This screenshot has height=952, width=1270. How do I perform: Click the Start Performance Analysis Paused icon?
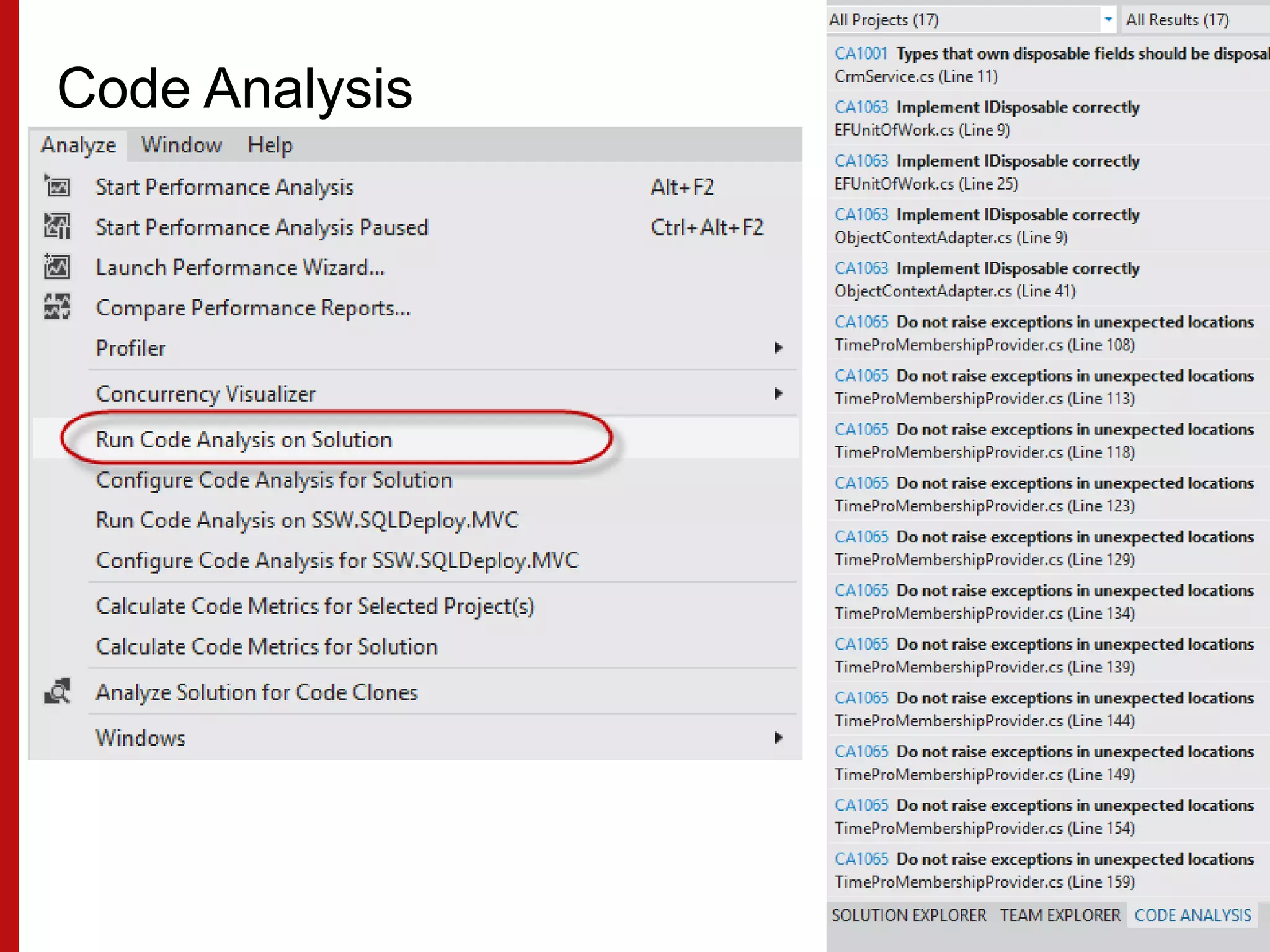click(x=57, y=226)
